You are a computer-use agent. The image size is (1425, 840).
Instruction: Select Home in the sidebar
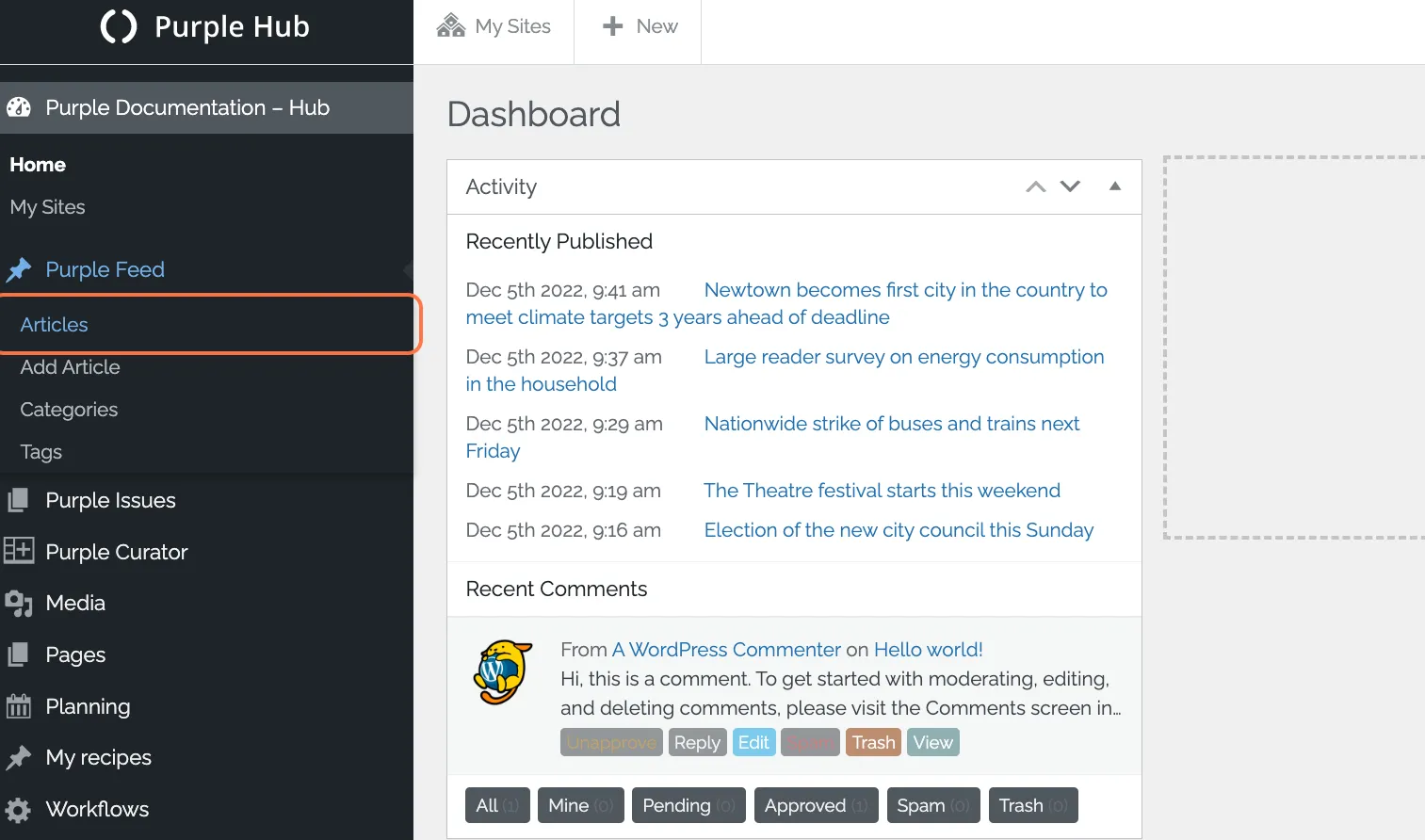[38, 165]
